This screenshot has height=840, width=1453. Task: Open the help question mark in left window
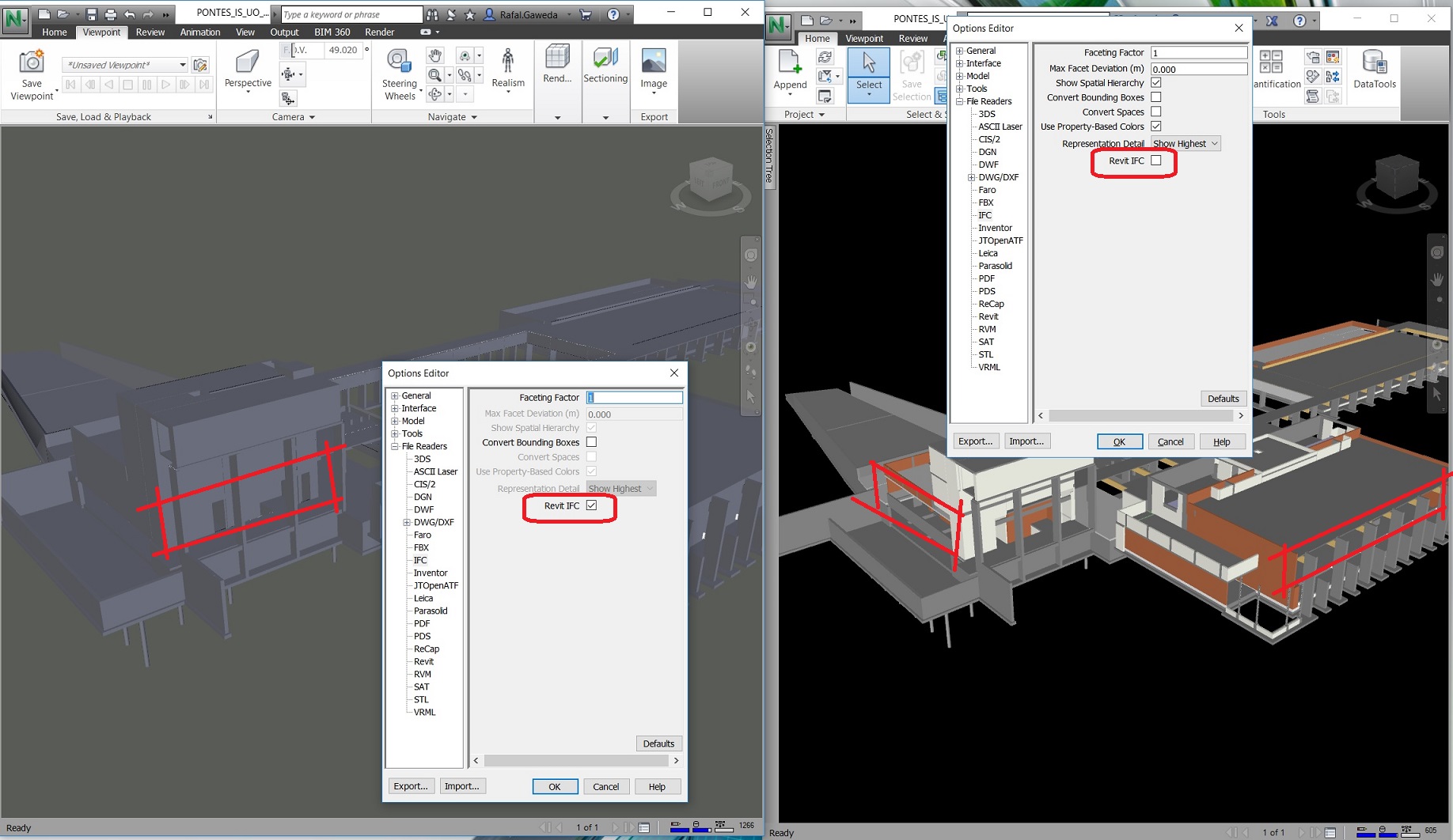613,14
